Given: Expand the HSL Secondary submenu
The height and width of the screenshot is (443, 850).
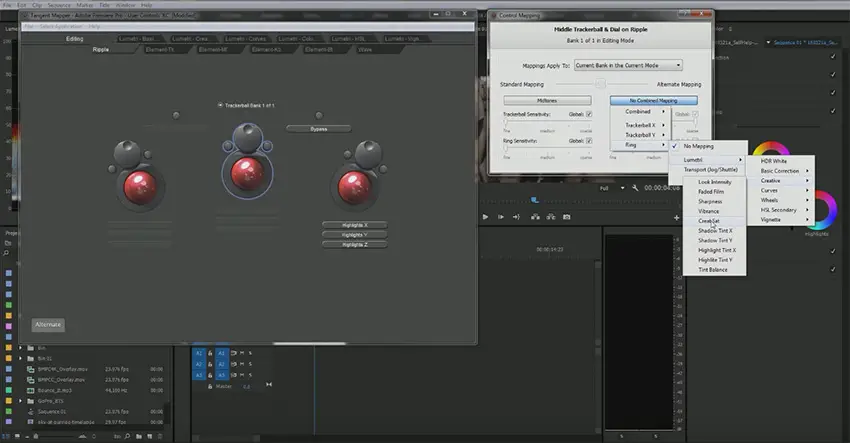Looking at the screenshot, I should pos(781,210).
